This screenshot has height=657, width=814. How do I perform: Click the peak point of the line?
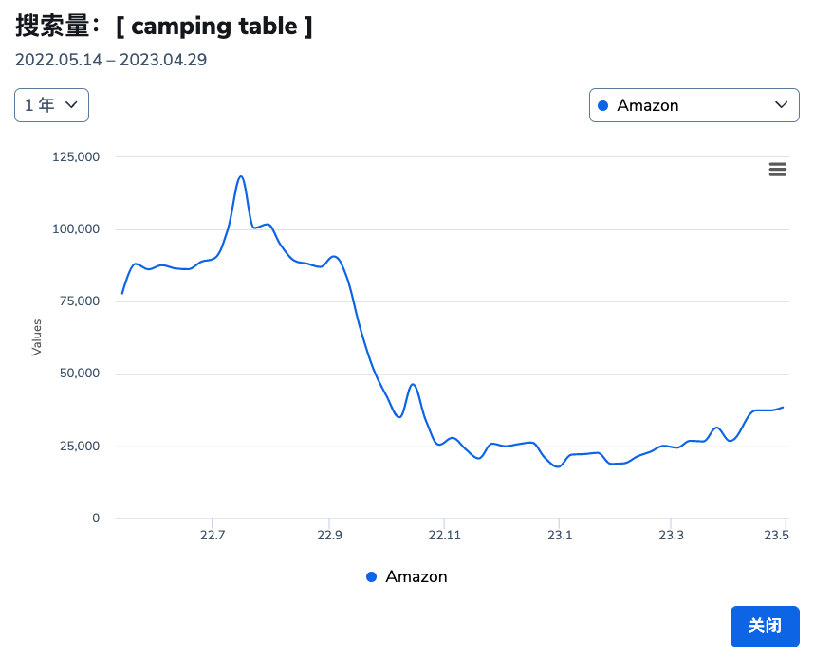(241, 176)
